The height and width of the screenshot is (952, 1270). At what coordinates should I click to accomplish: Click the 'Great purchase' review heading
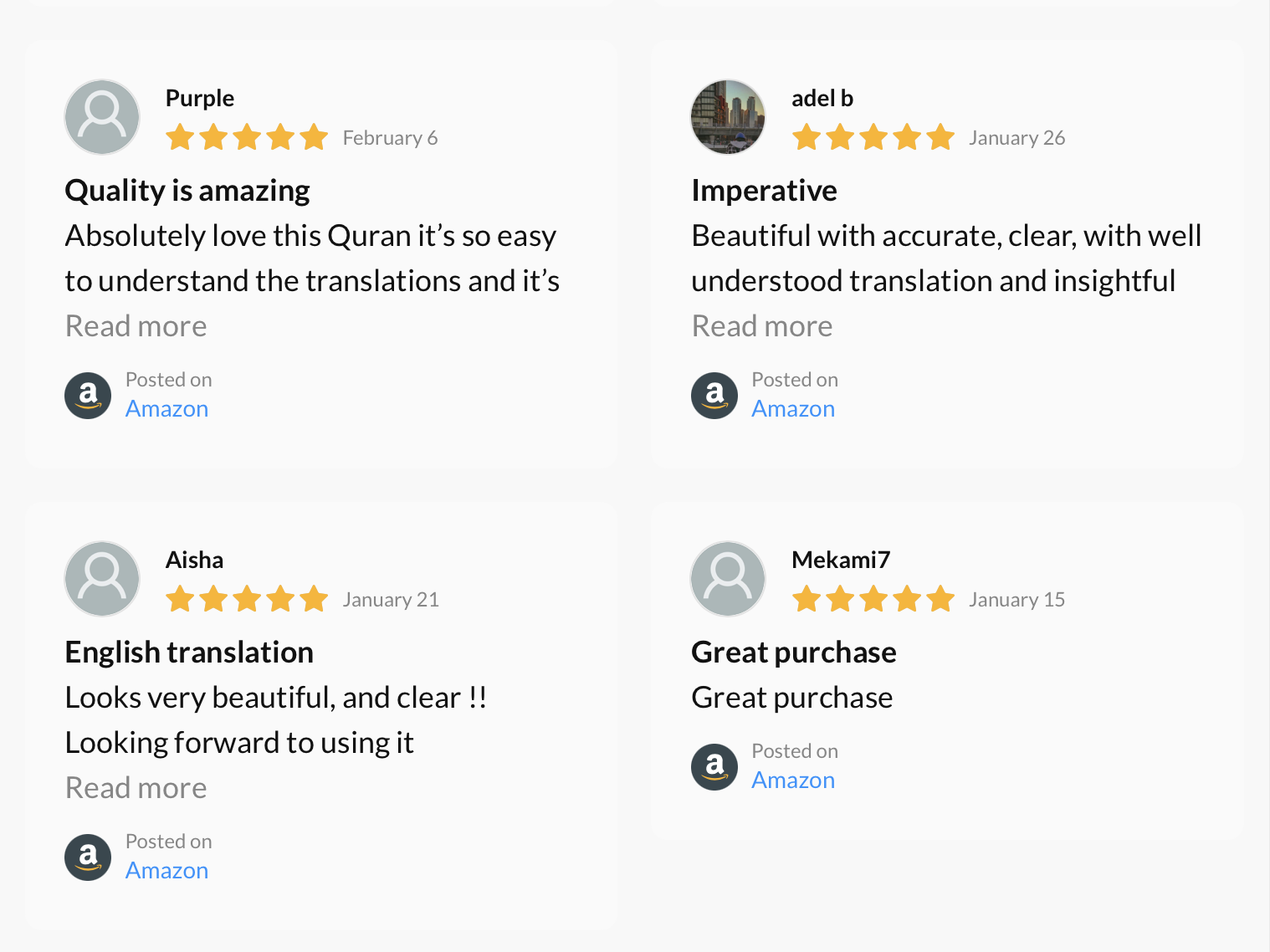point(793,653)
